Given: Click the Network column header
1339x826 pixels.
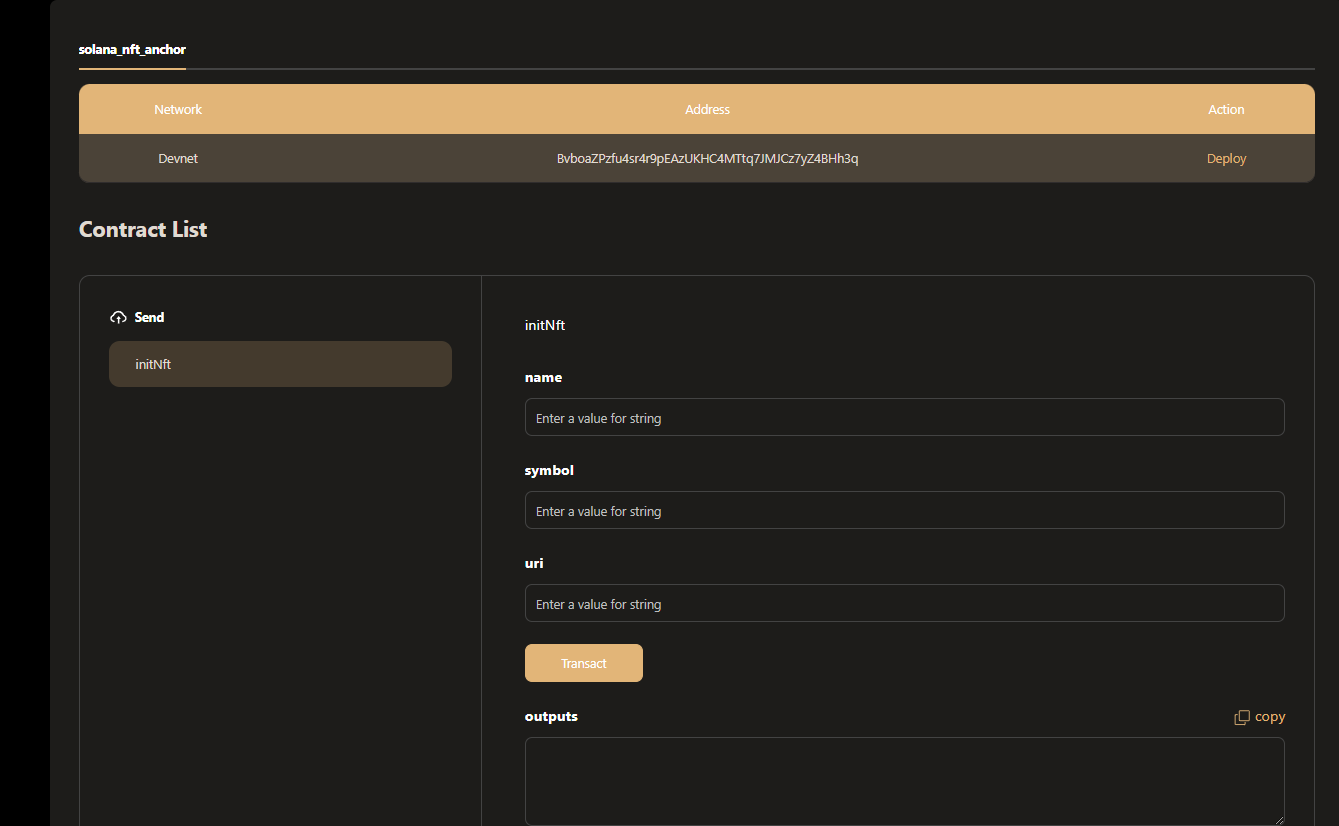Looking at the screenshot, I should (x=178, y=109).
